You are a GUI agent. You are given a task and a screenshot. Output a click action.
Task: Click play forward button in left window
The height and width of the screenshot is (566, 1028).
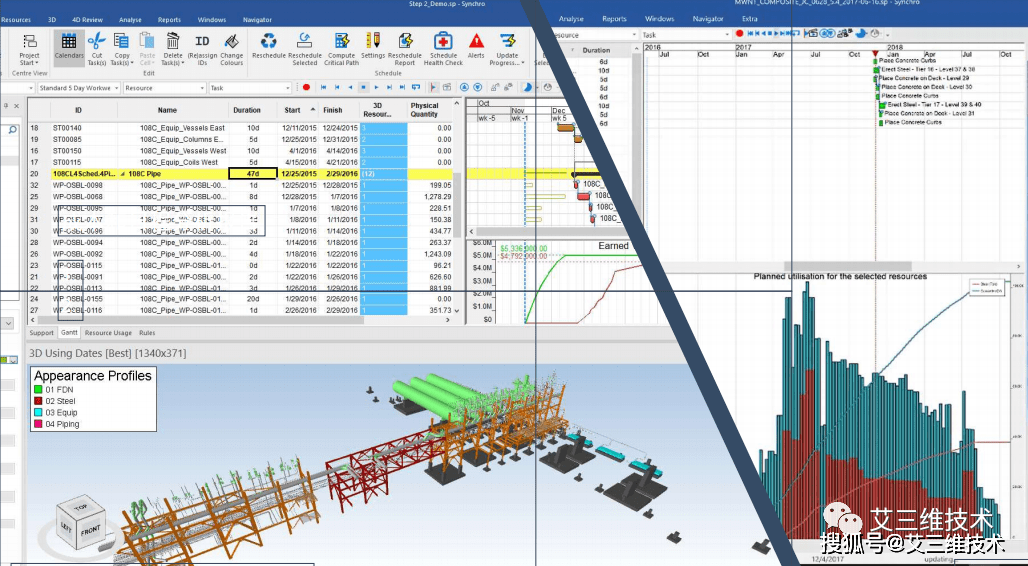tap(376, 87)
